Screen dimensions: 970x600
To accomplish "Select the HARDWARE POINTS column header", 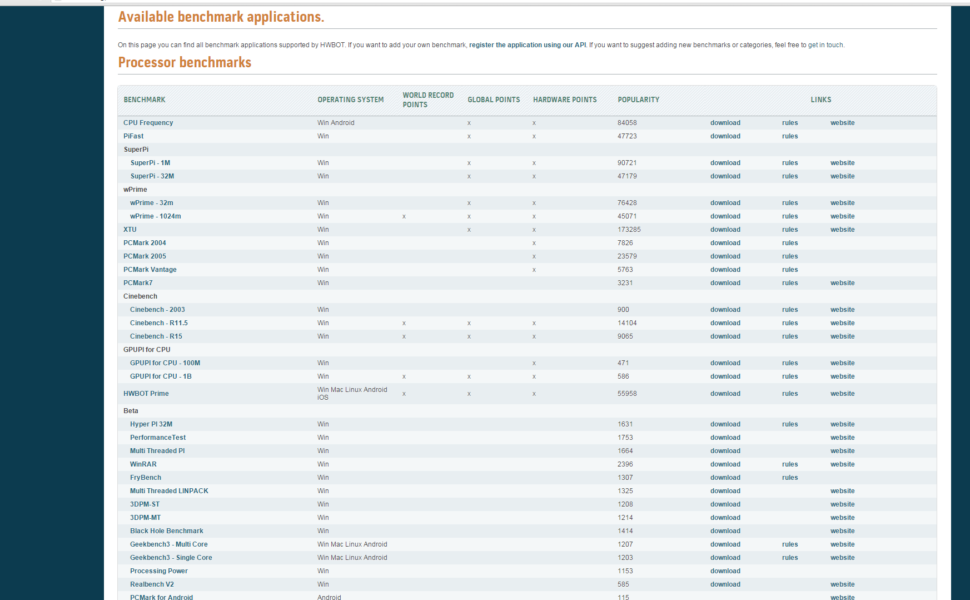I will tap(565, 100).
